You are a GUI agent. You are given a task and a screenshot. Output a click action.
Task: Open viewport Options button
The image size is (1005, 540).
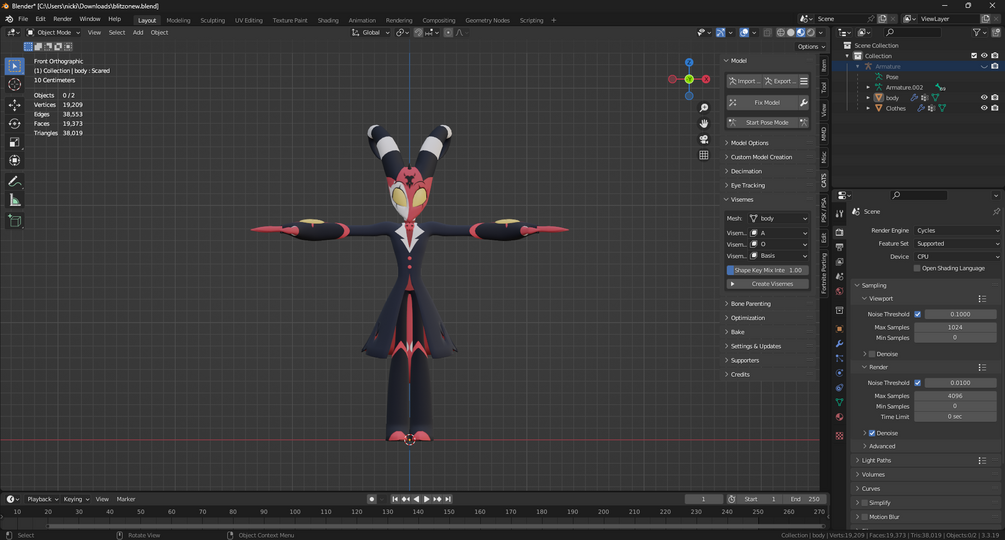click(811, 47)
